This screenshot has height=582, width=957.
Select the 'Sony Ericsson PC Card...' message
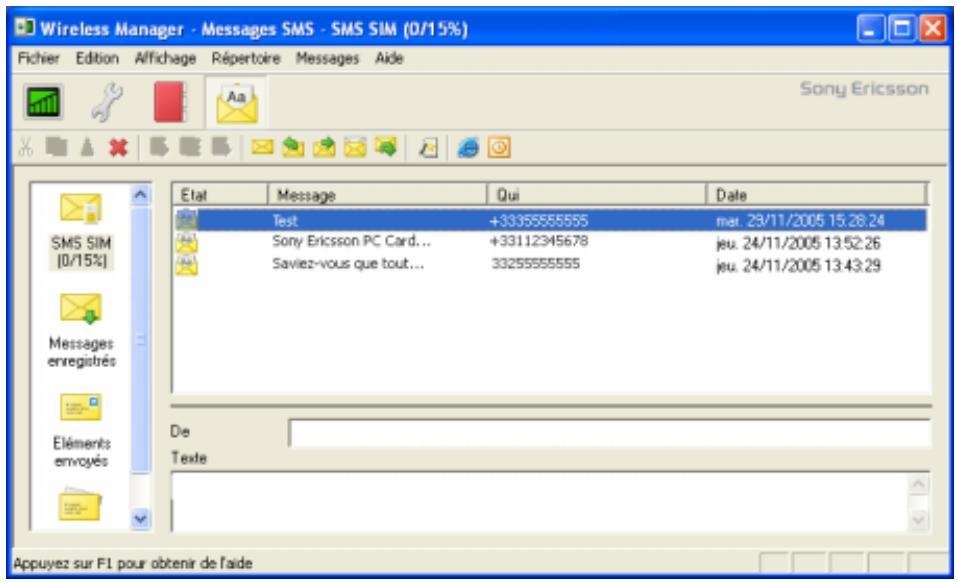click(352, 241)
